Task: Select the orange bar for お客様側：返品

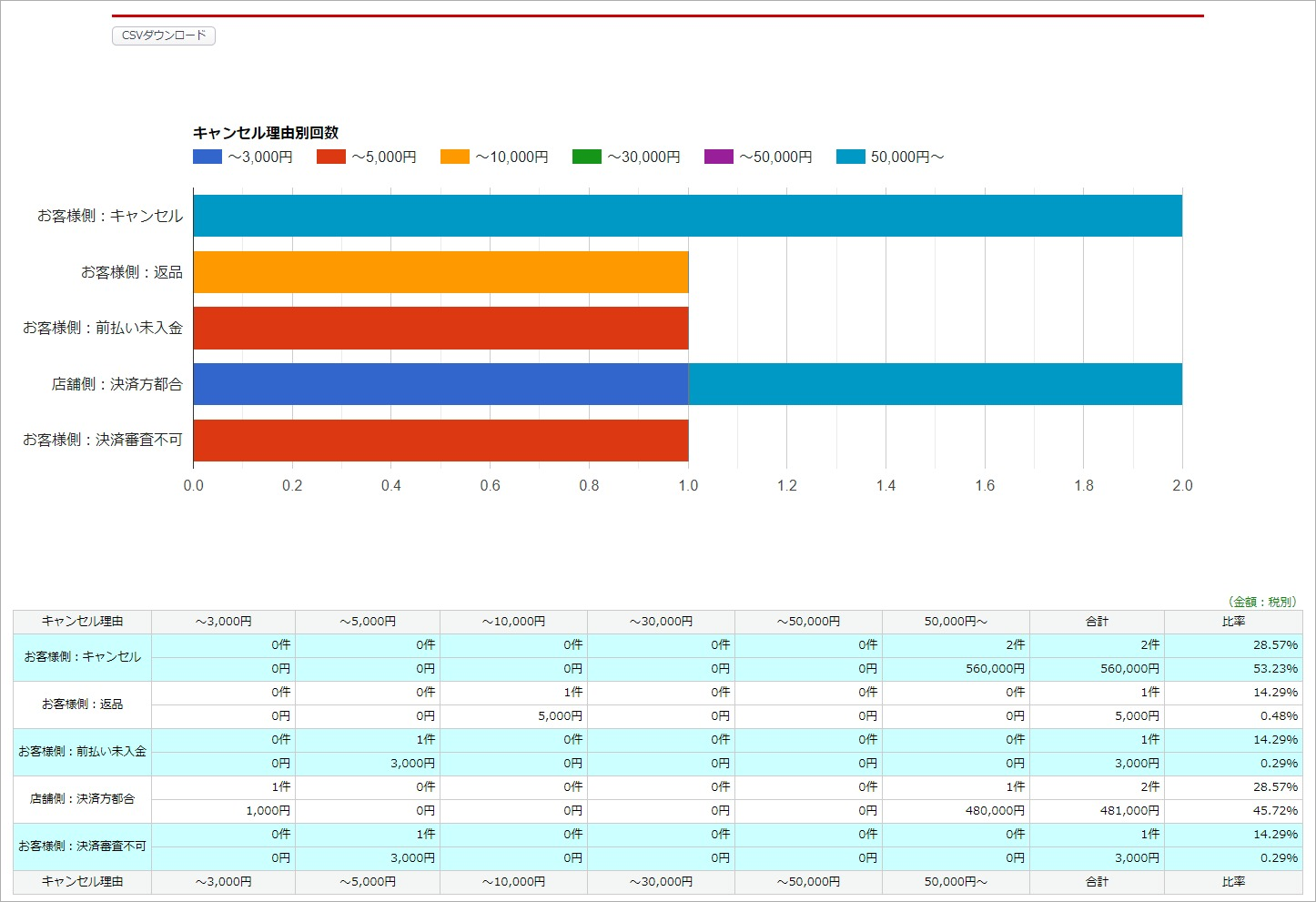Action: tap(440, 272)
